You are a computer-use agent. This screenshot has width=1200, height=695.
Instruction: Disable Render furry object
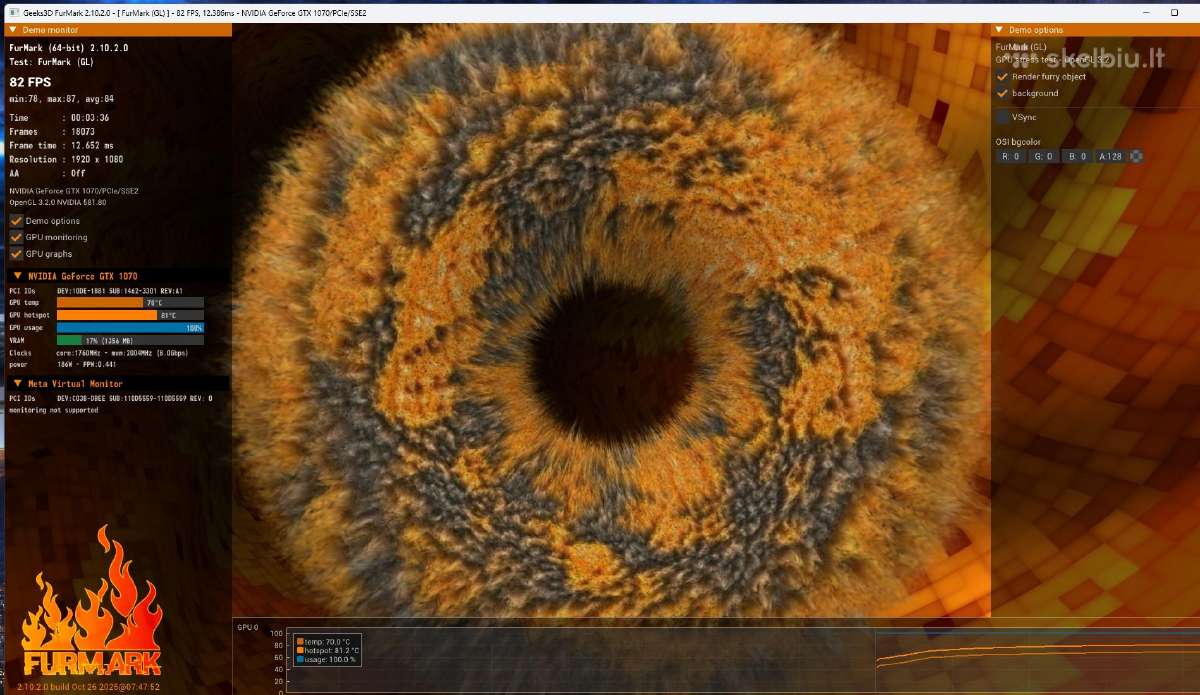point(1002,77)
